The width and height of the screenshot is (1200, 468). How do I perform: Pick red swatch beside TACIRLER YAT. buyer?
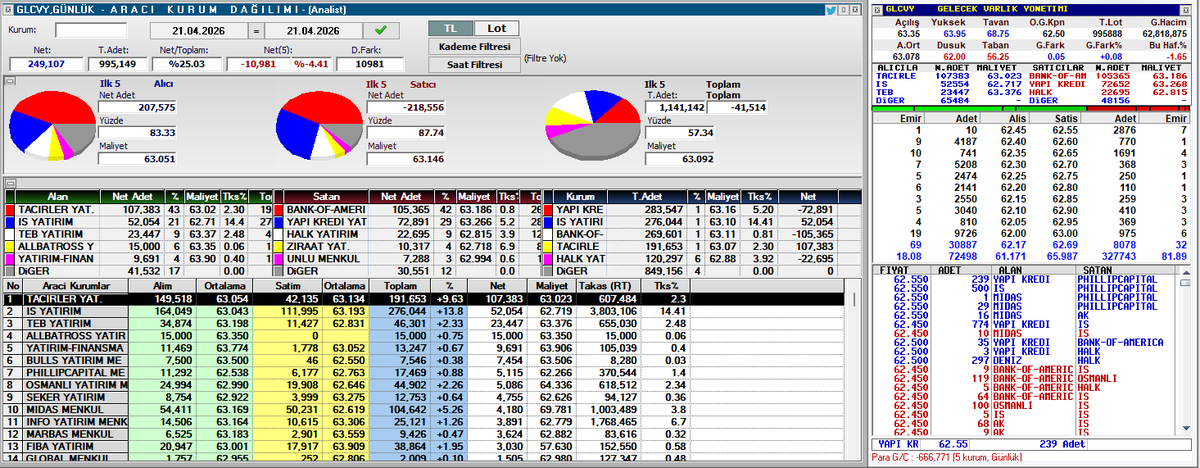8,211
